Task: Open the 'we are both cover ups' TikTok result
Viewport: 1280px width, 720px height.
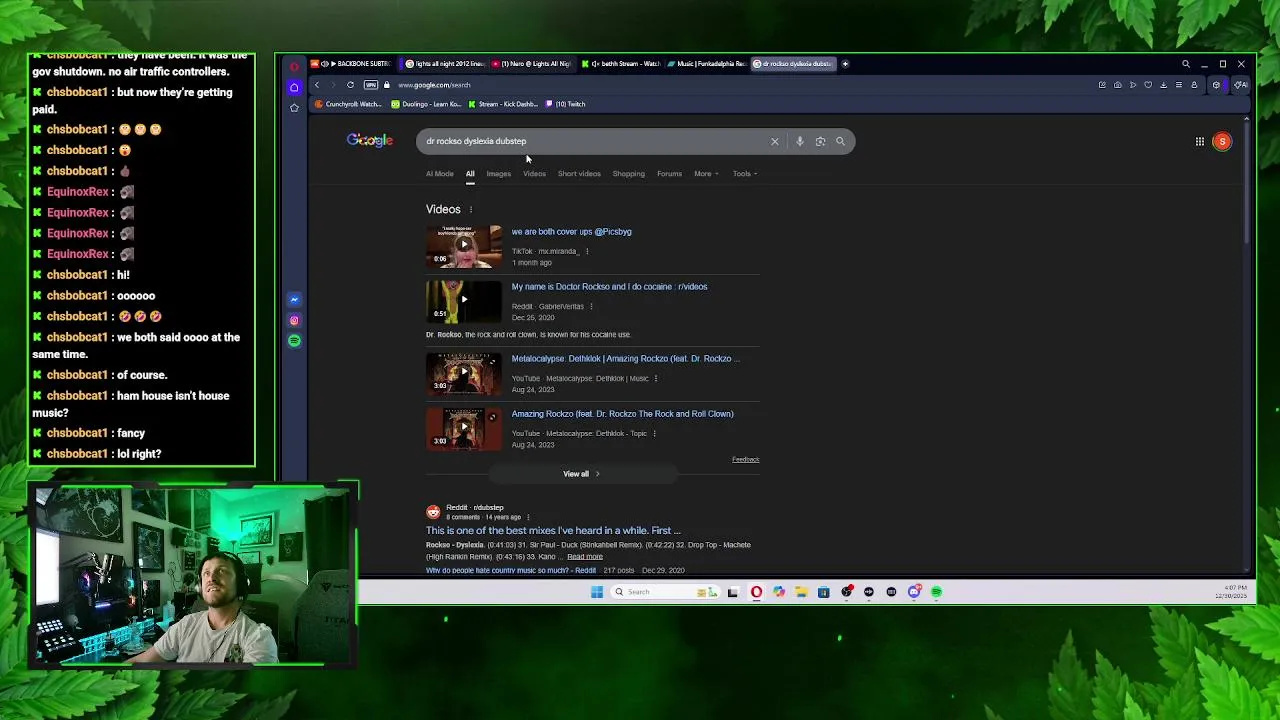Action: pyautogui.click(x=571, y=232)
